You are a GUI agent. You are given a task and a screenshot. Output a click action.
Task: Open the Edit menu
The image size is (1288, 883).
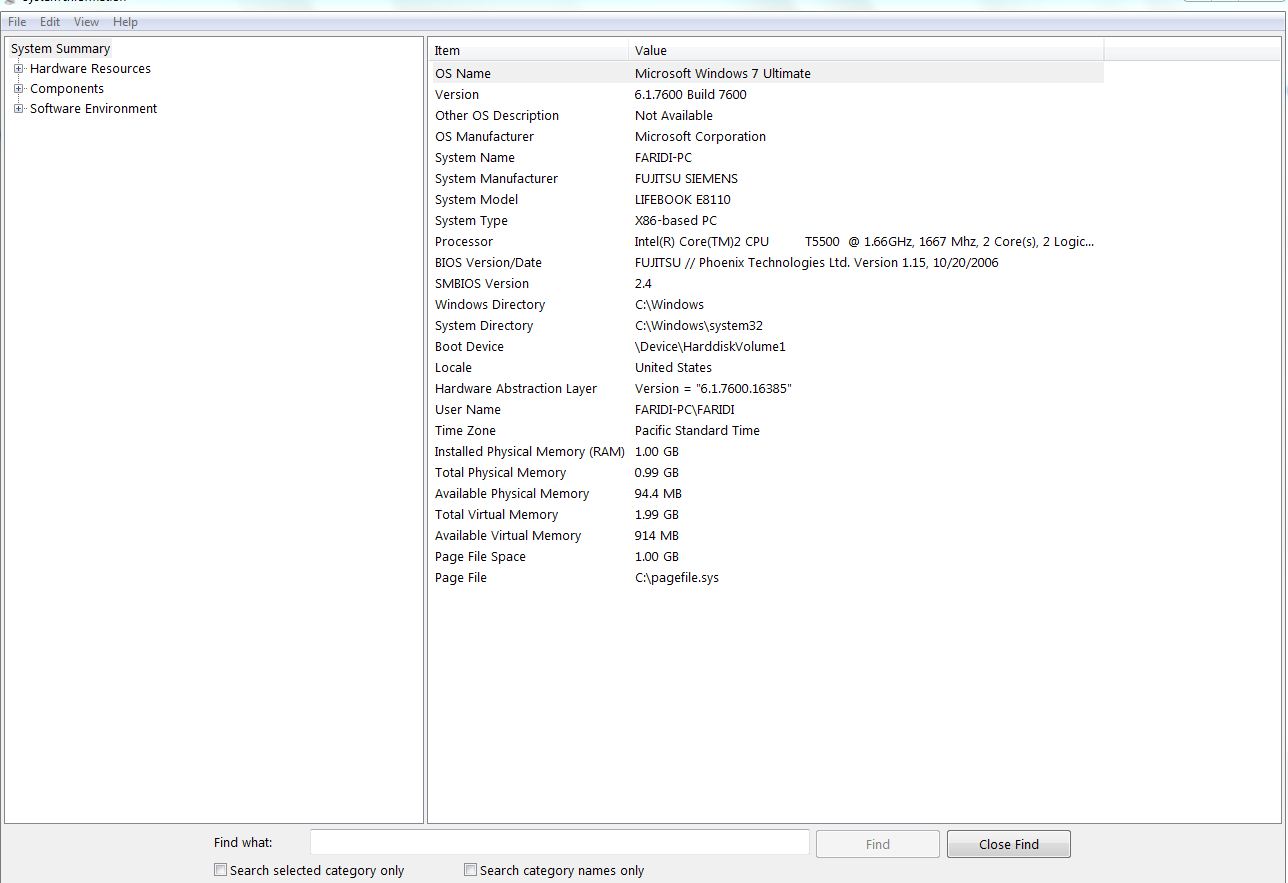[x=49, y=21]
